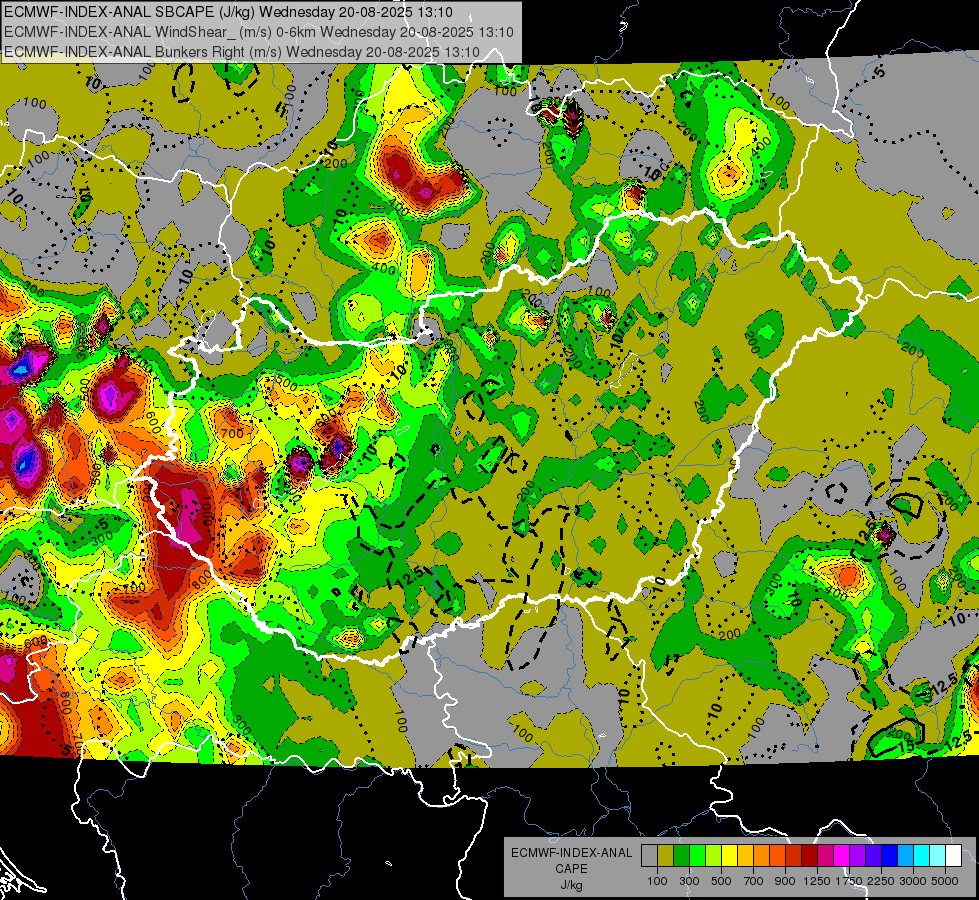Viewport: 979px width, 900px height.
Task: Click the bright magenta swatch in the CAPE legend
Action: [x=842, y=855]
